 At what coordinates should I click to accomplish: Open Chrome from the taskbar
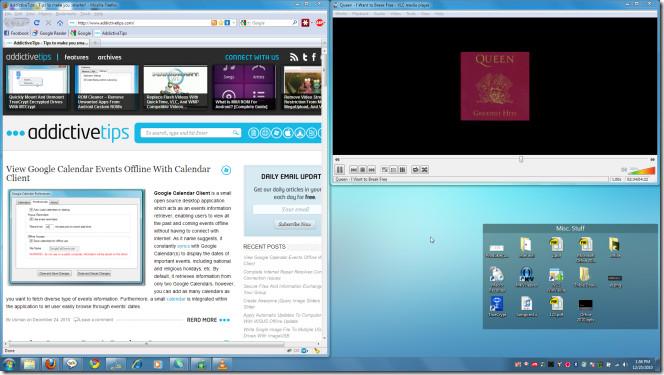[94, 364]
